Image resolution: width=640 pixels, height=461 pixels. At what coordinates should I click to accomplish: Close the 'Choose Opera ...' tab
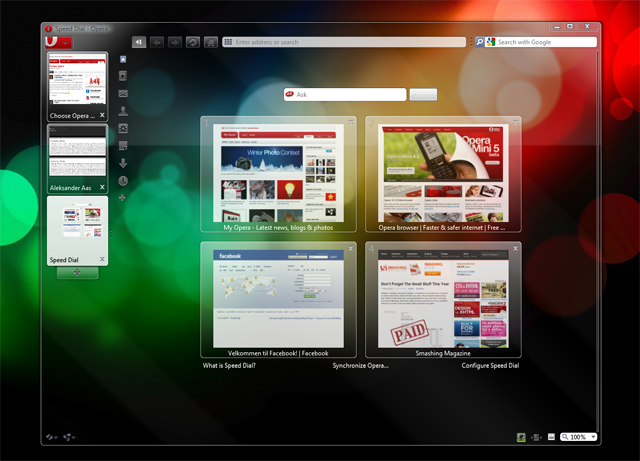(x=102, y=115)
